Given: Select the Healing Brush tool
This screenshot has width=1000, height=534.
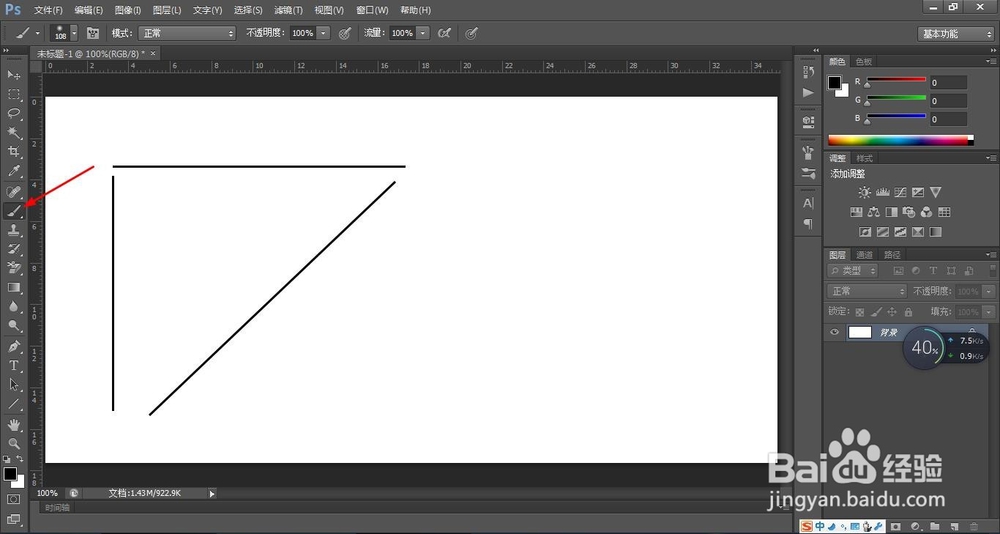Looking at the screenshot, I should [x=13, y=191].
